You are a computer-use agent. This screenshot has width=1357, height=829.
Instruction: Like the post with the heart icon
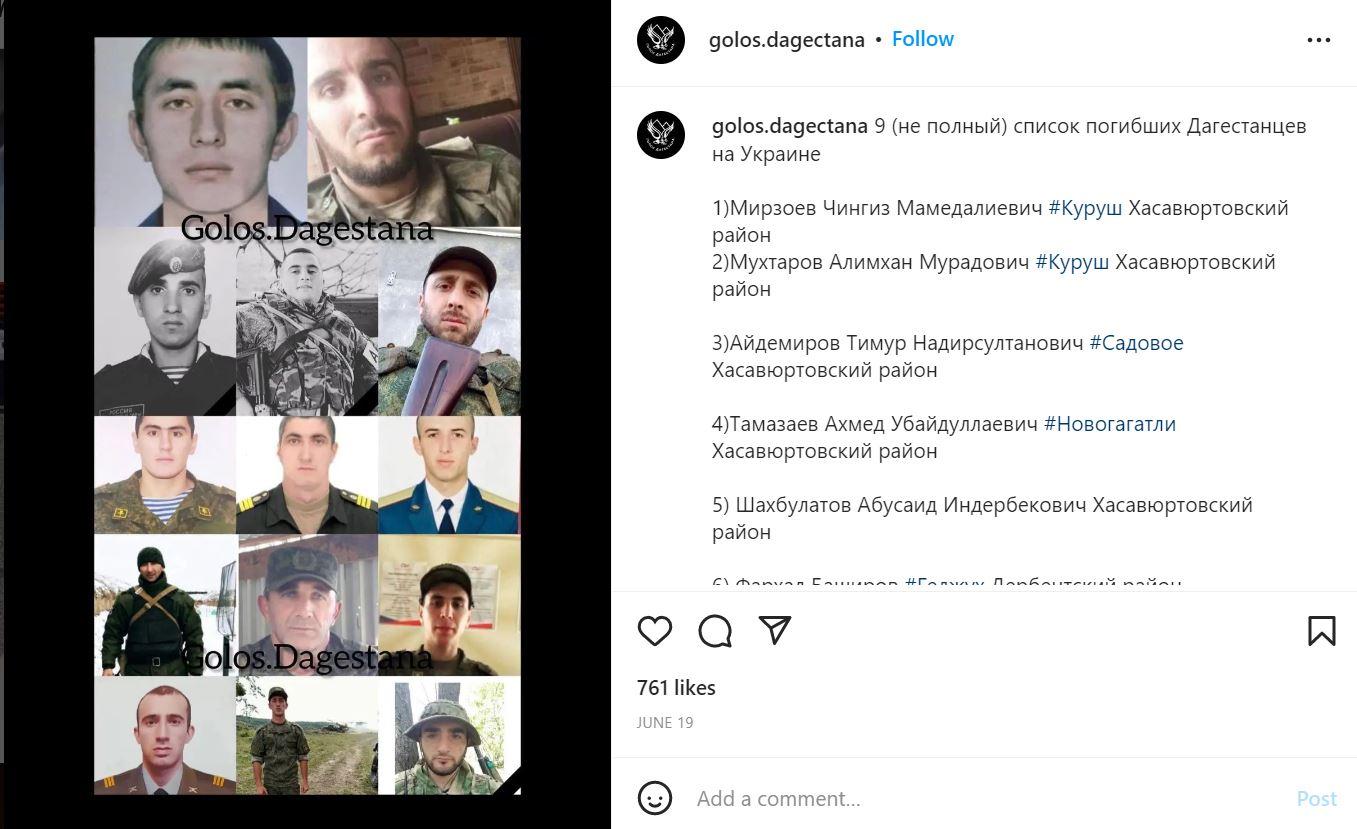point(655,631)
